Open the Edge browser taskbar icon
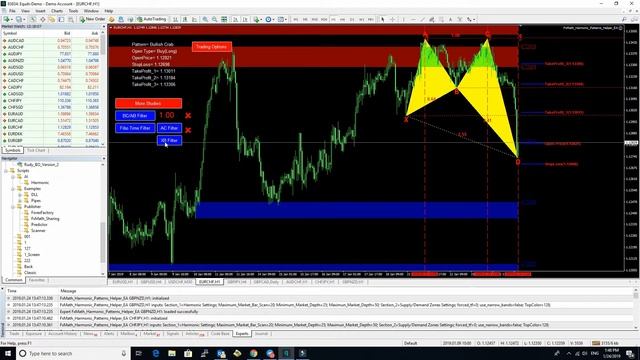The height and width of the screenshot is (360, 640). coord(156,353)
